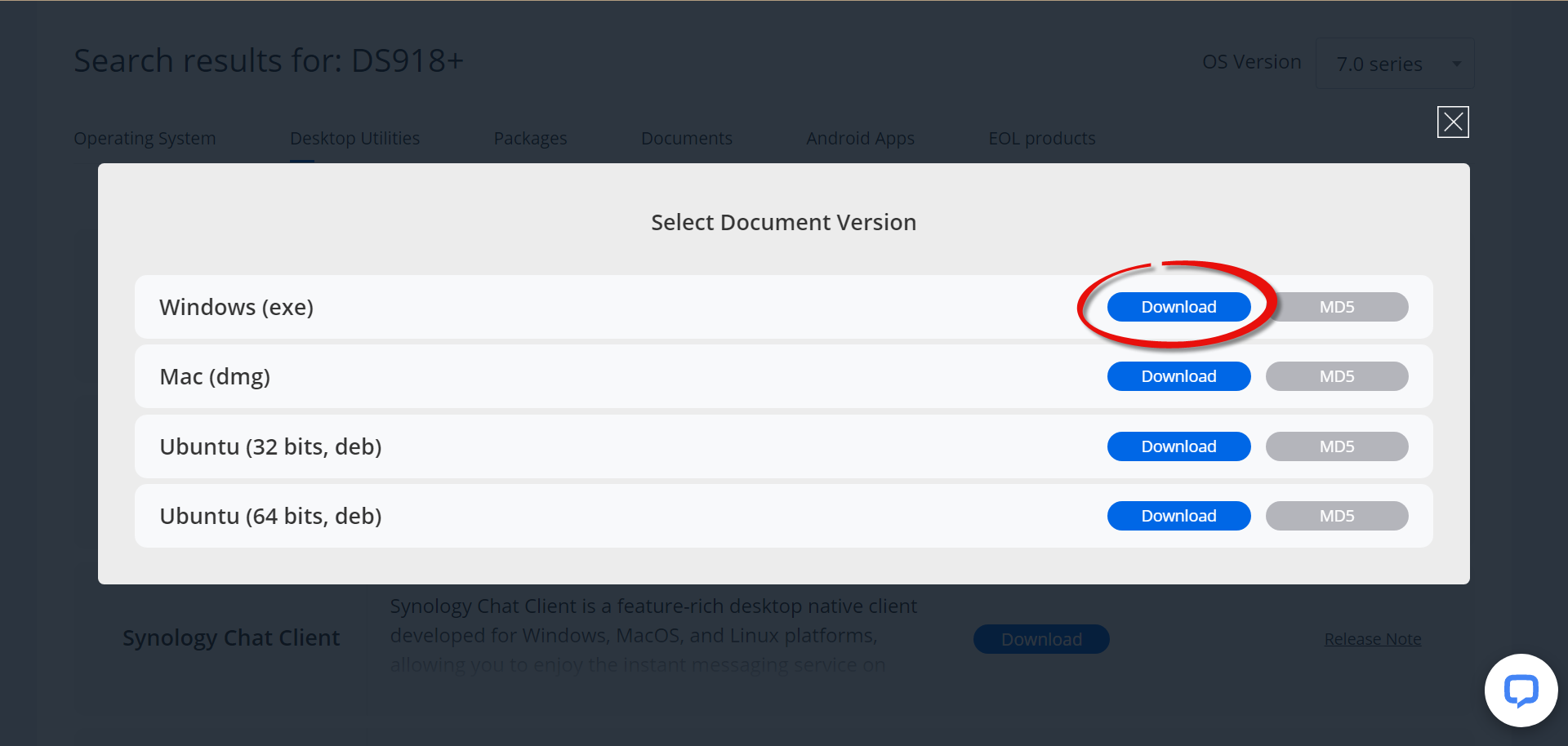Image resolution: width=1568 pixels, height=746 pixels.
Task: Close the Select Document Version dialog
Action: (1453, 122)
